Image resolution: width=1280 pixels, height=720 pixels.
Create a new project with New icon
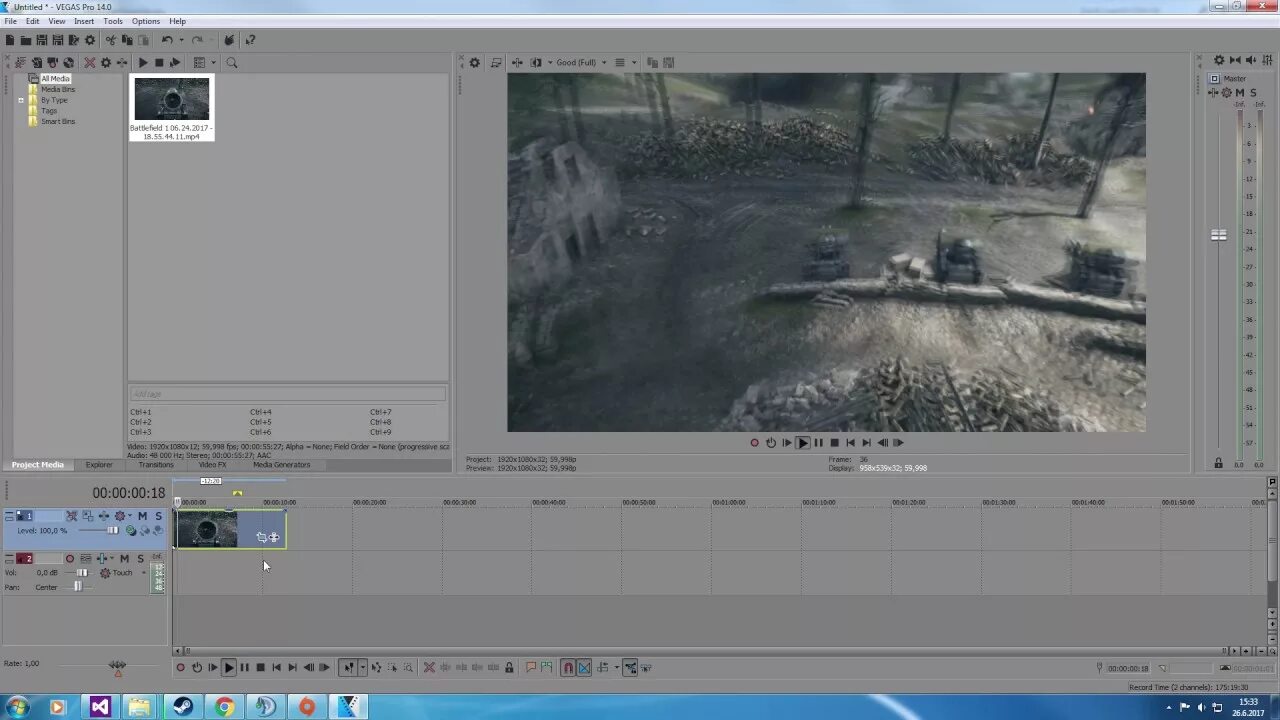click(x=10, y=40)
